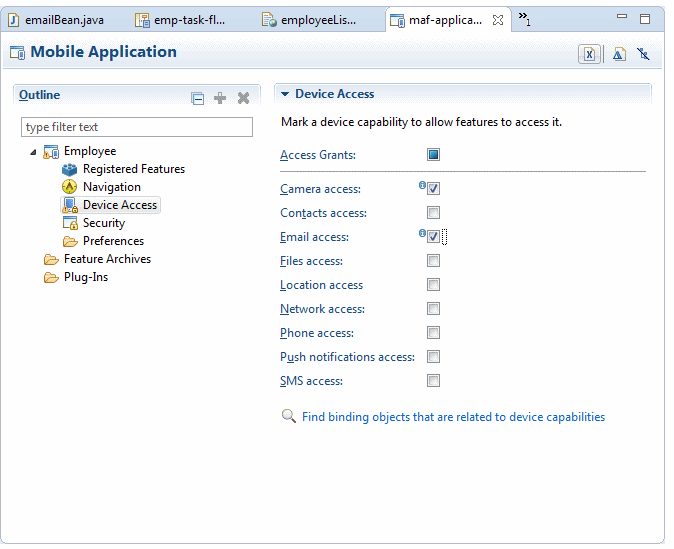Collapse all items in Outline panel
674x549 pixels.
point(197,98)
